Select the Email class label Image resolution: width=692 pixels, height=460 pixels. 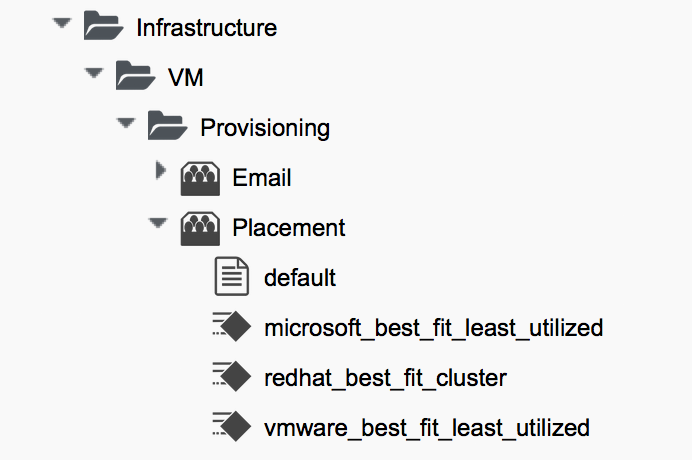(x=262, y=178)
